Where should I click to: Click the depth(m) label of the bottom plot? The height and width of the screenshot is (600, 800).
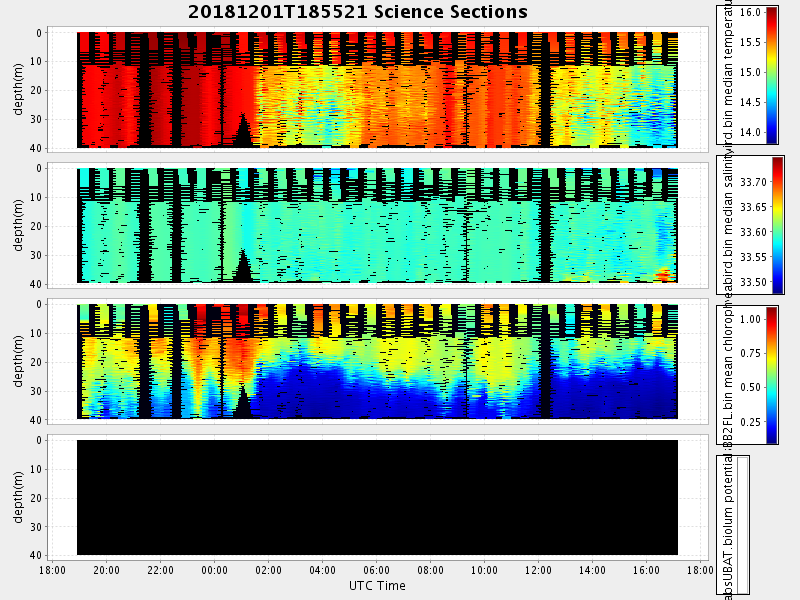point(19,497)
